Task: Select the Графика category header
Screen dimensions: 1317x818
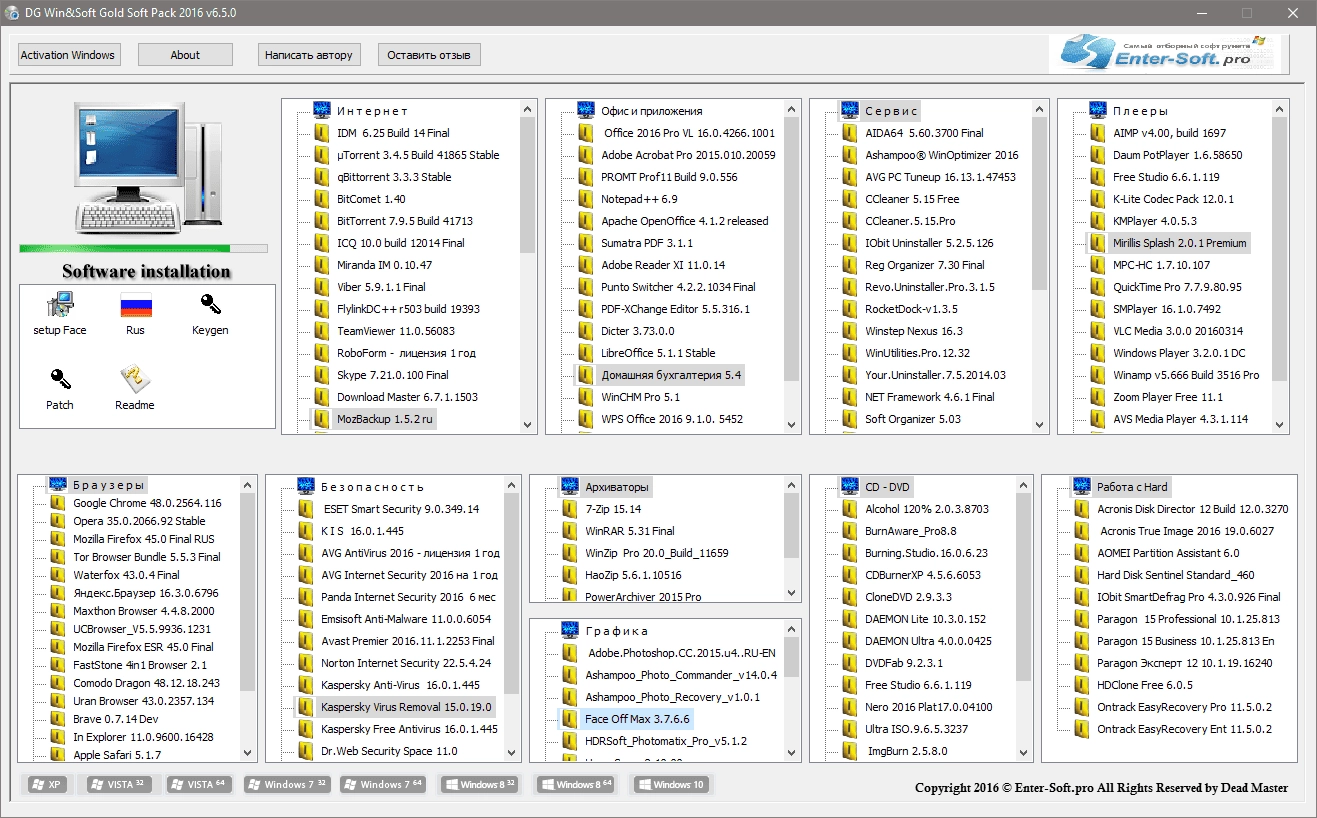Action: [x=617, y=631]
